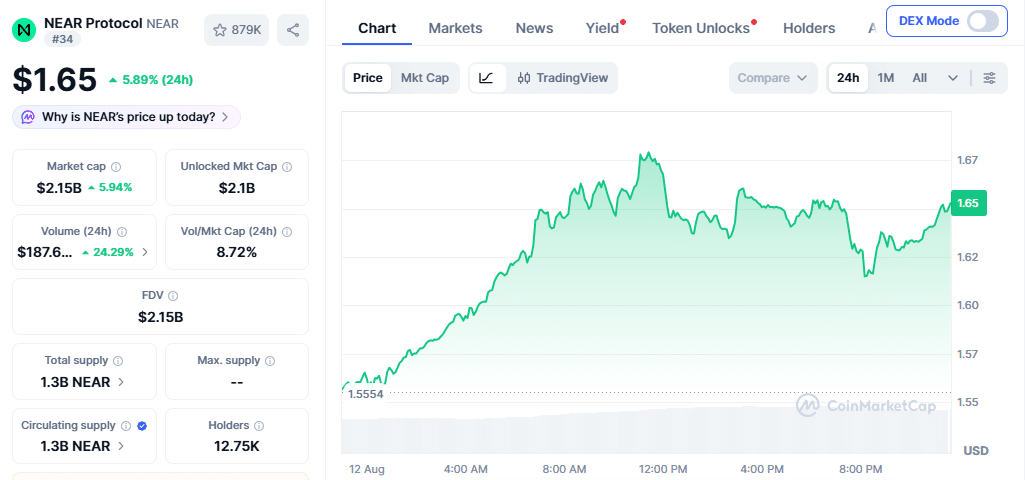The height and width of the screenshot is (480, 1025).
Task: Expand Total supply 1.3B NEAR chevron
Action: pos(121,382)
